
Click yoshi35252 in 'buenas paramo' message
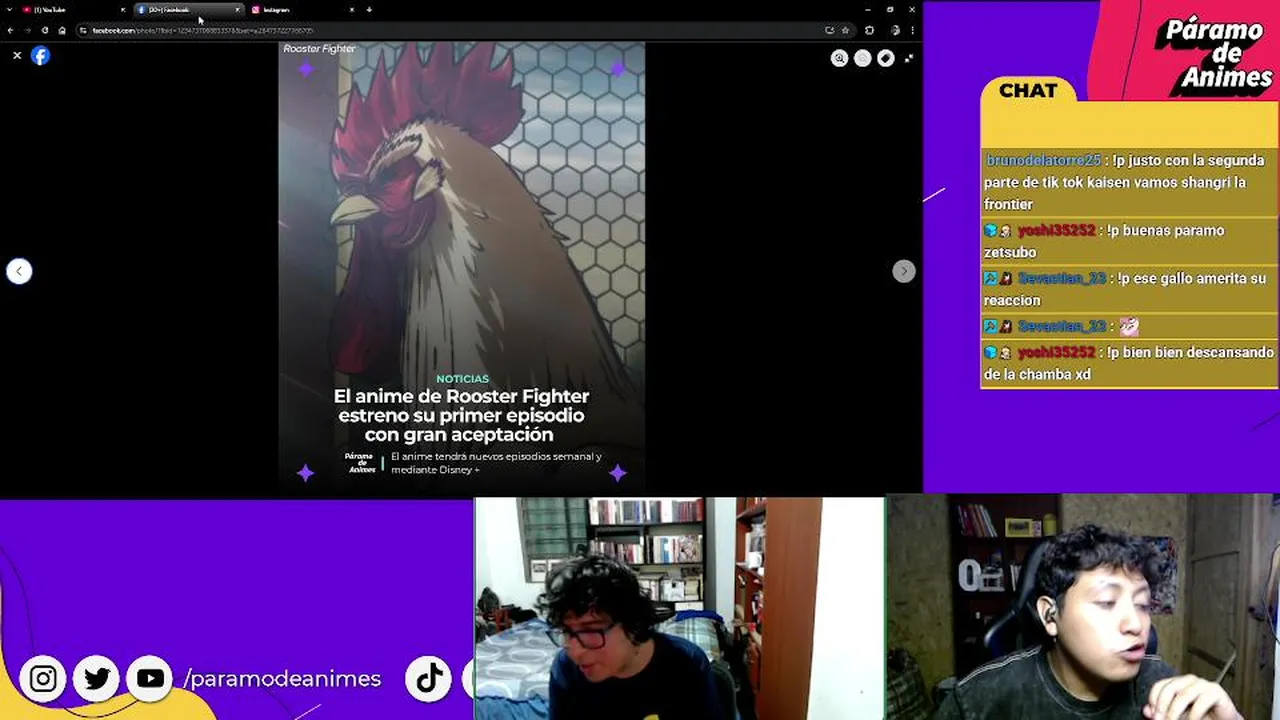pyautogui.click(x=1056, y=230)
